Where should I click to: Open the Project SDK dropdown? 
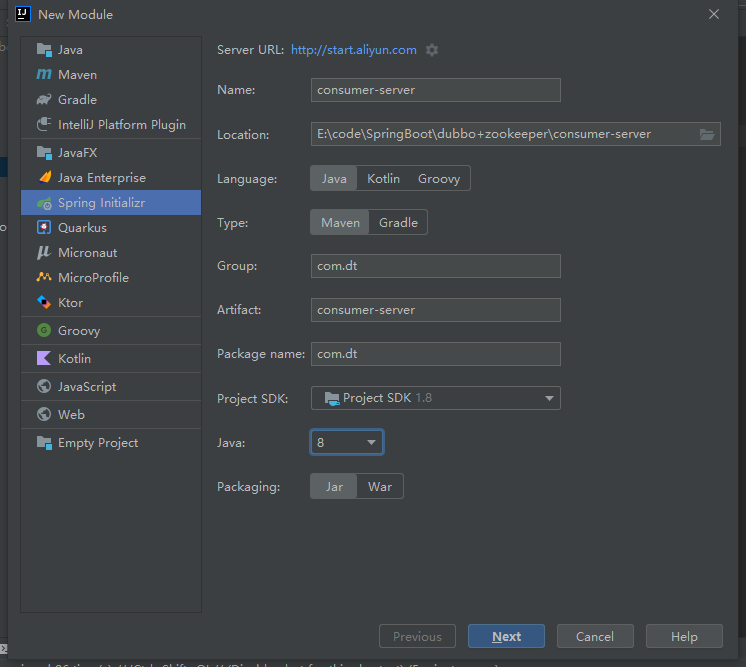(x=435, y=398)
